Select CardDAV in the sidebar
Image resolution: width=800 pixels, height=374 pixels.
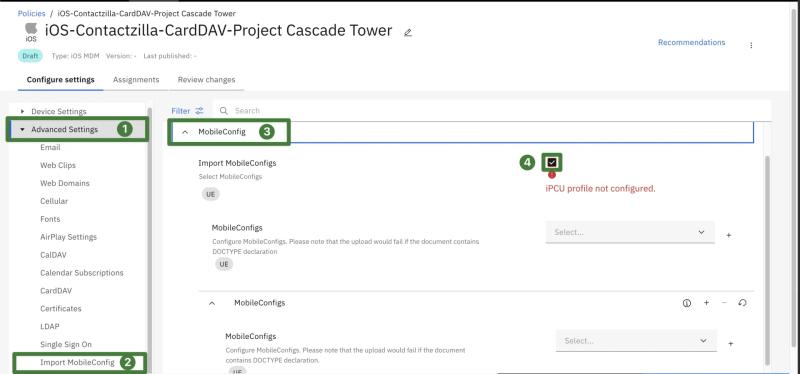click(56, 291)
